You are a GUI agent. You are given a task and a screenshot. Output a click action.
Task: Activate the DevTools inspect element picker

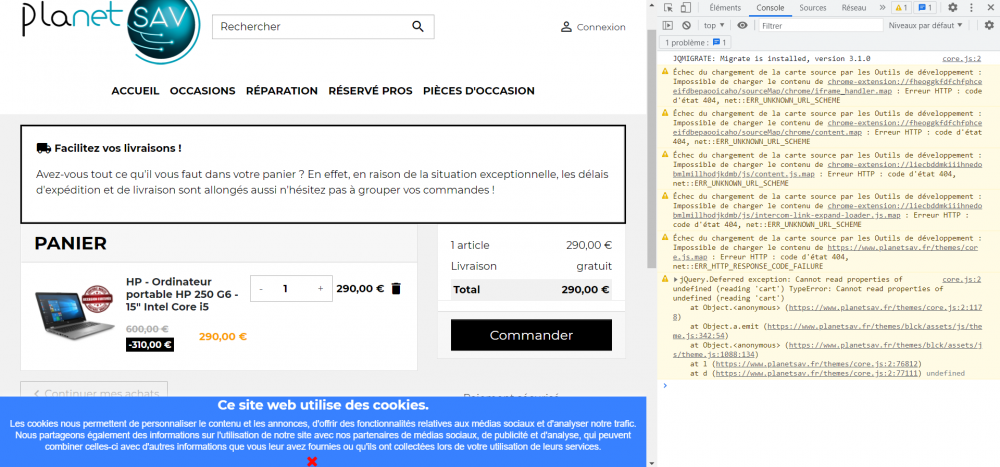pos(668,8)
